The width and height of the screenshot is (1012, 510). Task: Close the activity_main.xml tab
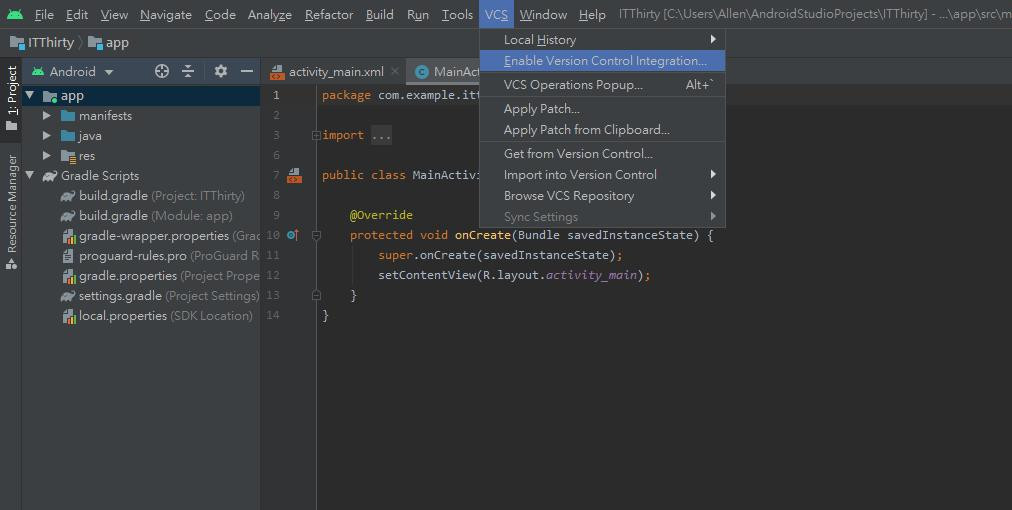395,71
